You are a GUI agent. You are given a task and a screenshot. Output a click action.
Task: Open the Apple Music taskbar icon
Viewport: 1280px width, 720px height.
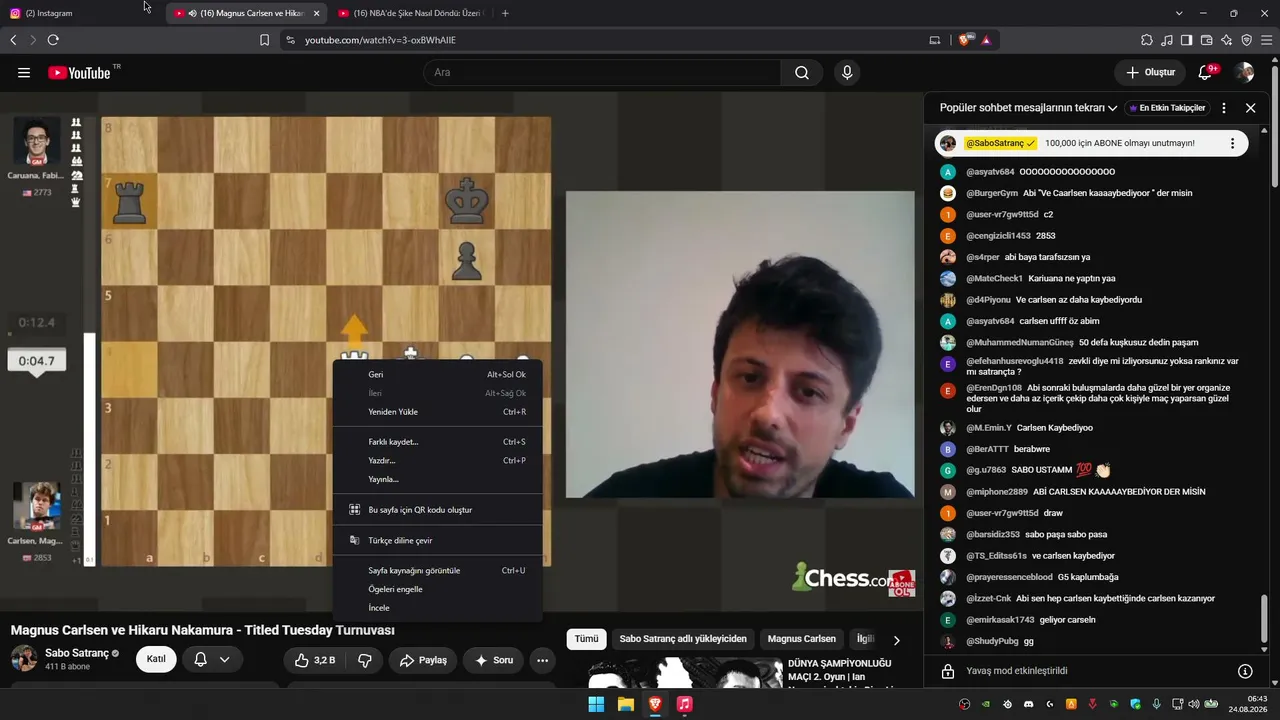(684, 704)
